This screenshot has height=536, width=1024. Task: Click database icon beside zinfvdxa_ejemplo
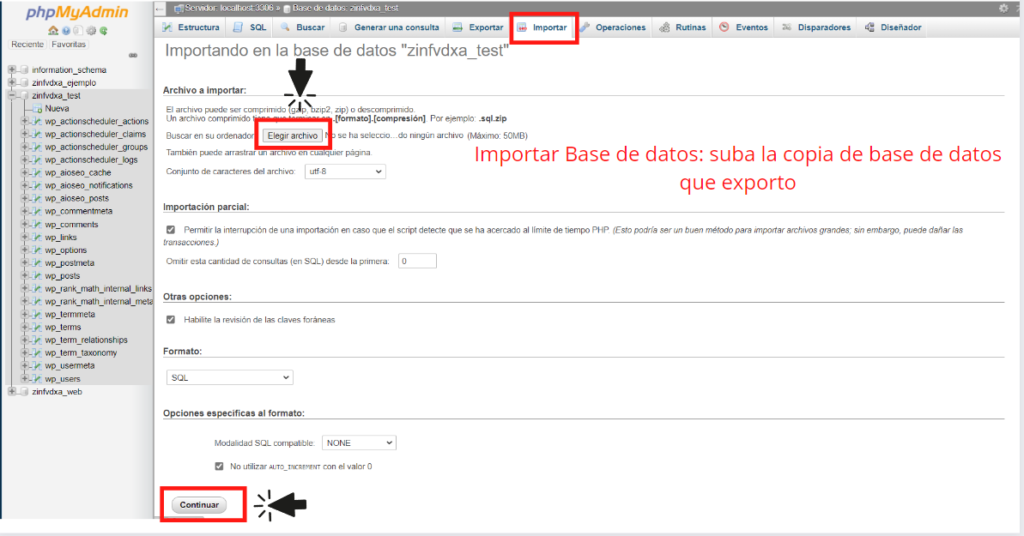click(x=25, y=83)
